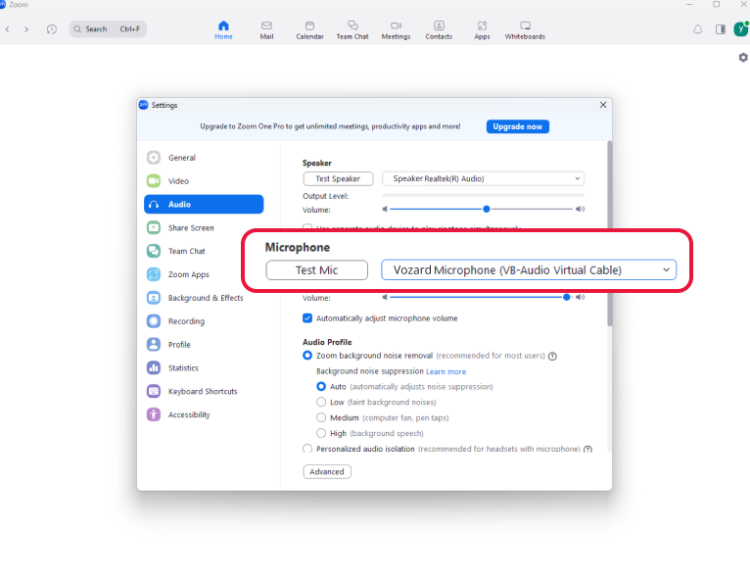Toggle Automatically adjust microphone volume checkbox
750x580 pixels.
307,318
